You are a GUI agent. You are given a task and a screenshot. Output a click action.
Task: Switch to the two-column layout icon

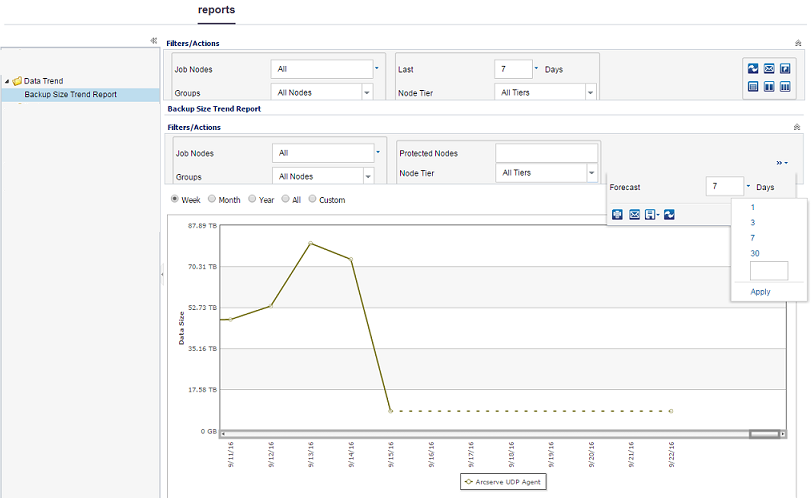tap(769, 86)
